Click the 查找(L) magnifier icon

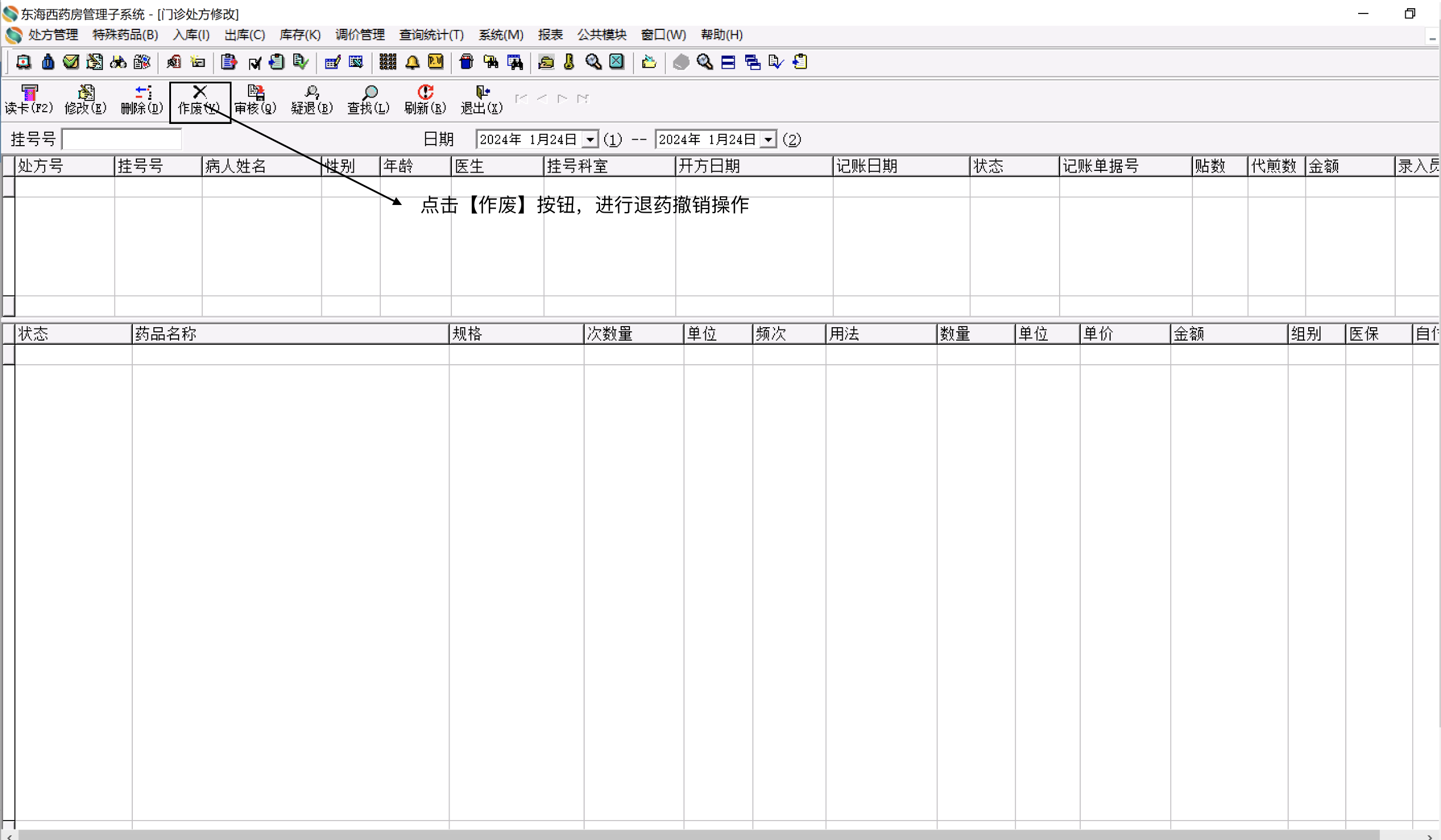click(368, 99)
